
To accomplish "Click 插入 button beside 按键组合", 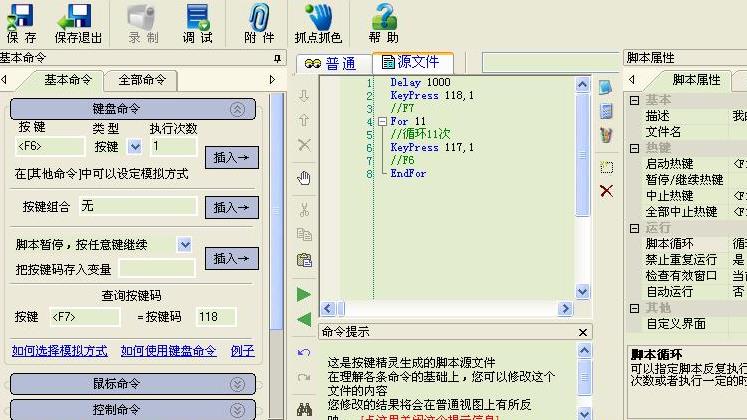I will (232, 208).
